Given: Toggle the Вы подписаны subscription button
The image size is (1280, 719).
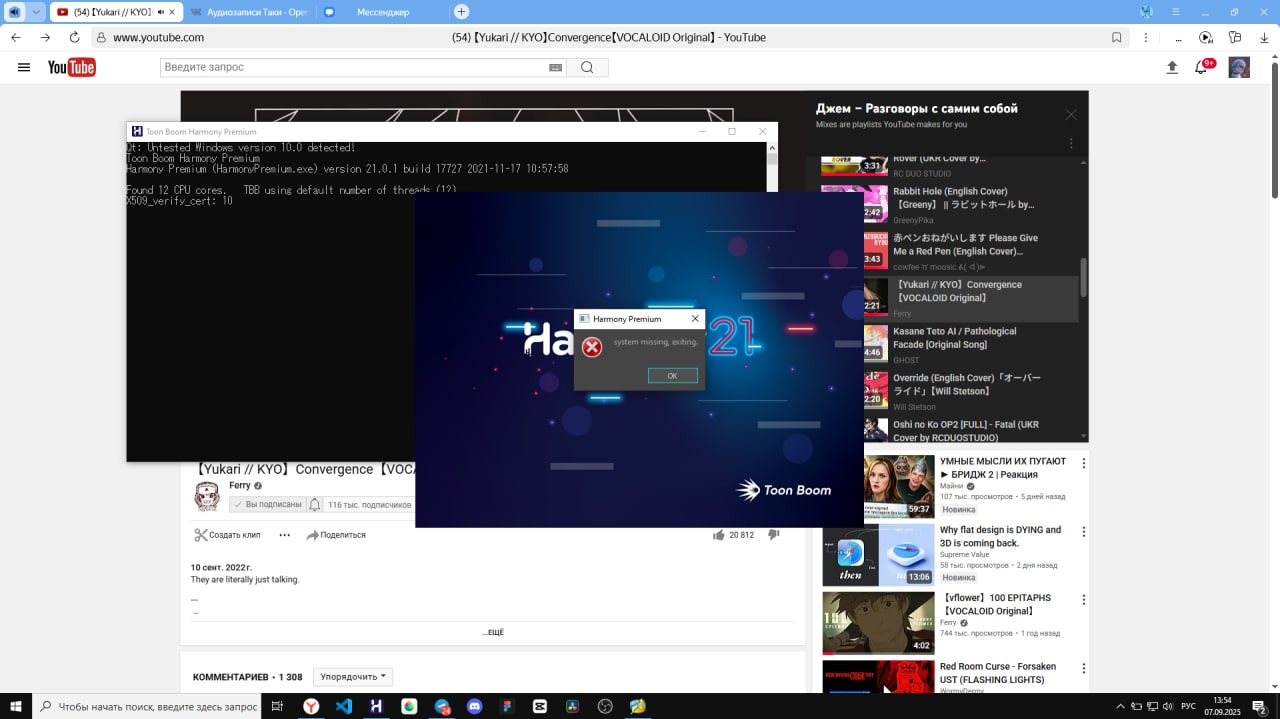Looking at the screenshot, I should click(x=267, y=505).
